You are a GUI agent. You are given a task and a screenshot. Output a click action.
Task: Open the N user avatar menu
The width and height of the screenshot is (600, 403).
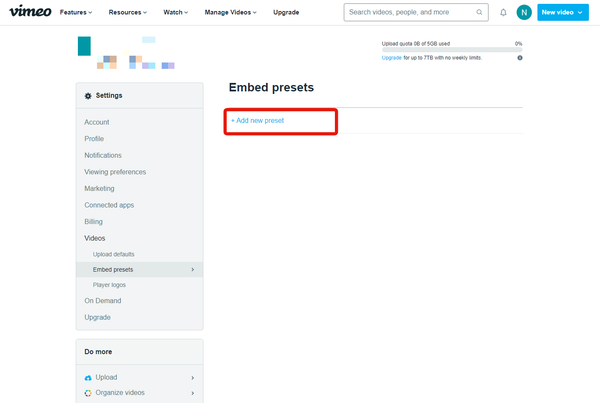[524, 12]
